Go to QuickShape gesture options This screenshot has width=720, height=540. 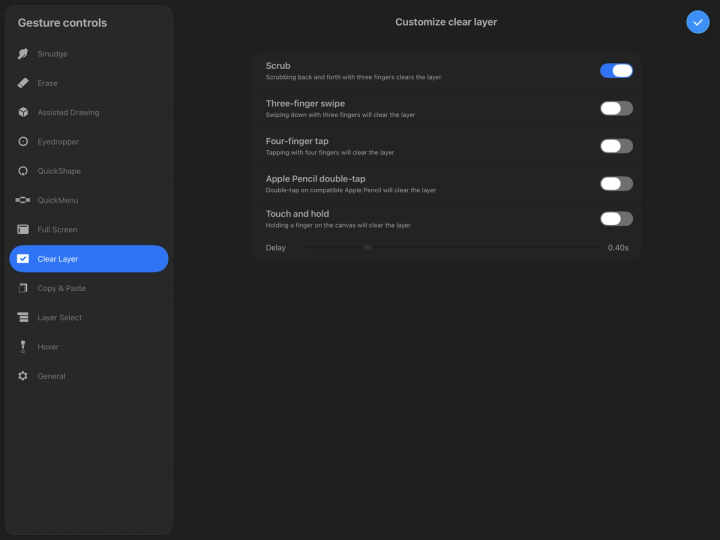[89, 171]
